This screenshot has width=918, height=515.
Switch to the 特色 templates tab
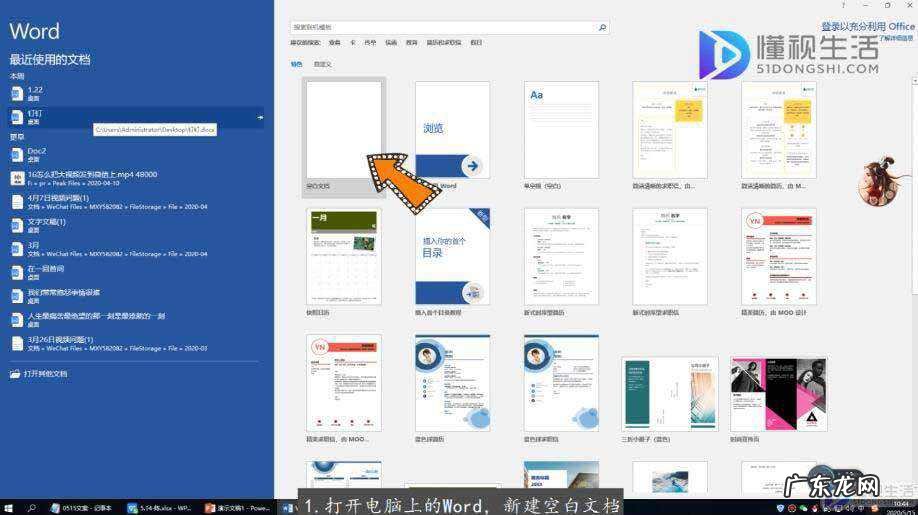click(x=297, y=64)
